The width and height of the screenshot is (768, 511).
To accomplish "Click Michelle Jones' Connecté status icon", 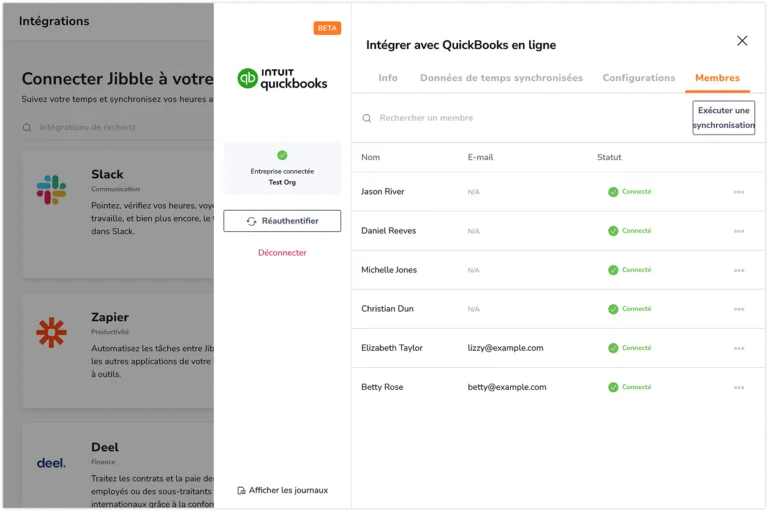I will point(613,270).
